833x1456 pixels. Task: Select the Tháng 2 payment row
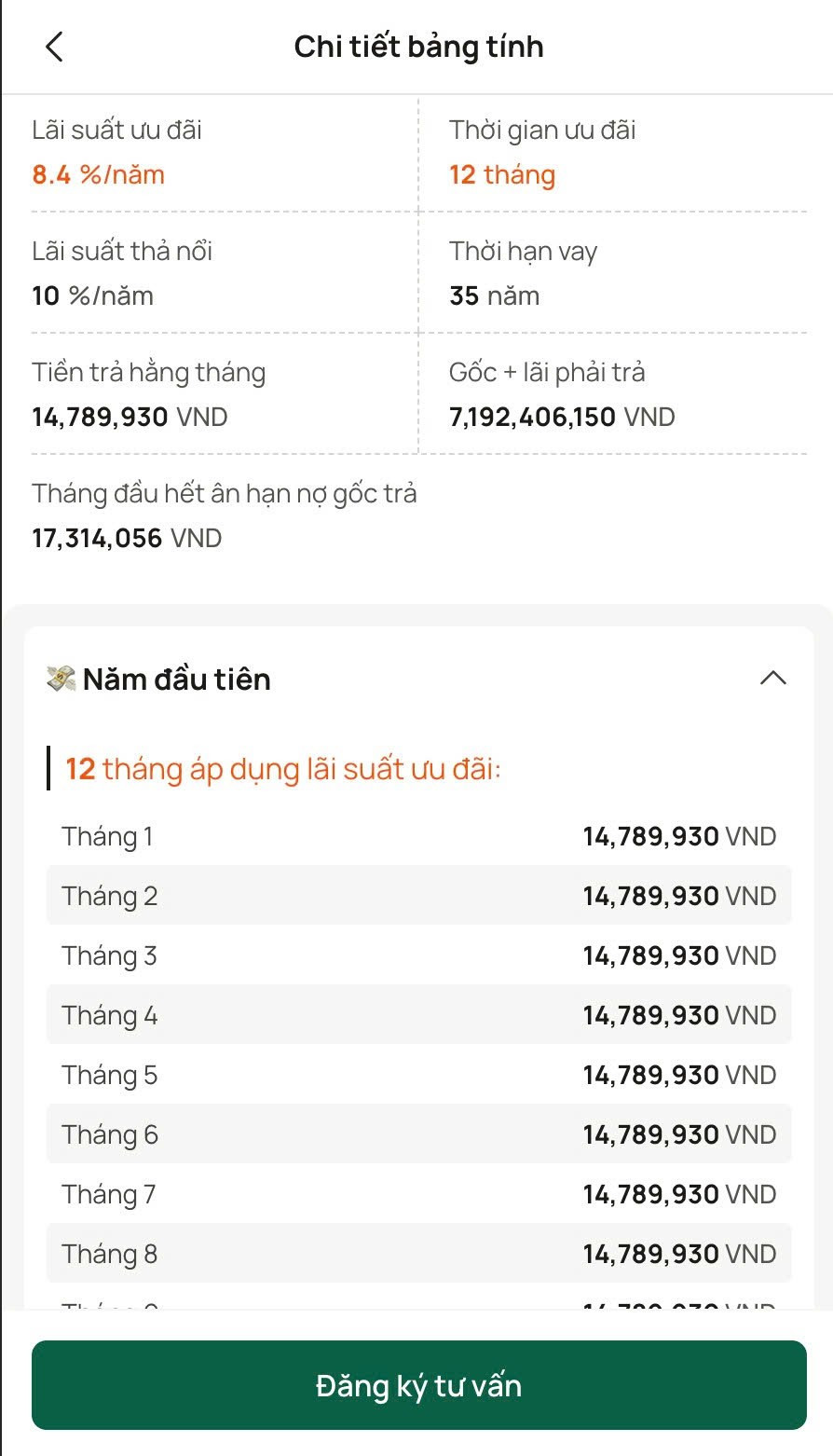click(x=418, y=896)
